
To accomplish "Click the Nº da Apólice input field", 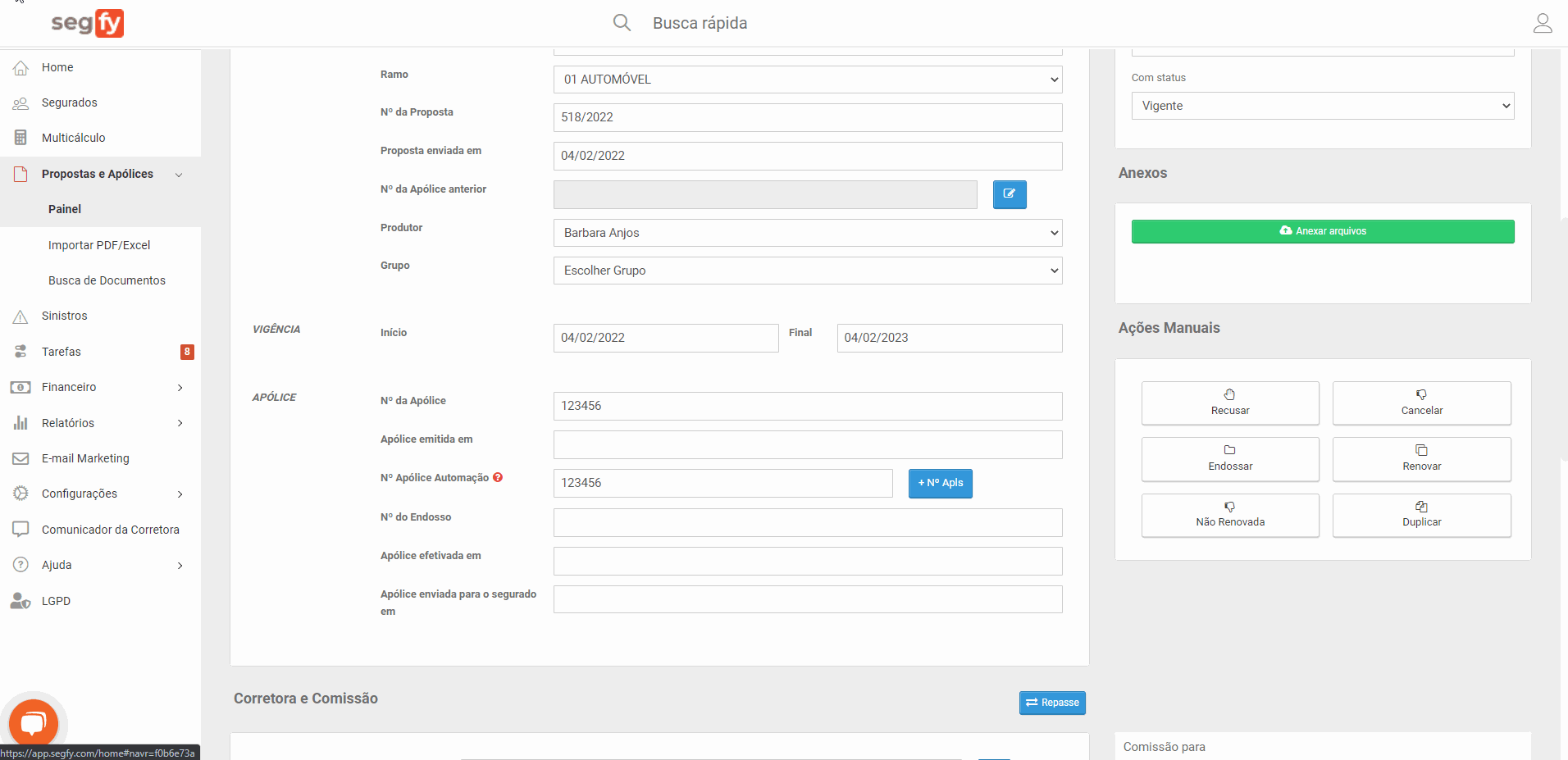I will click(807, 406).
